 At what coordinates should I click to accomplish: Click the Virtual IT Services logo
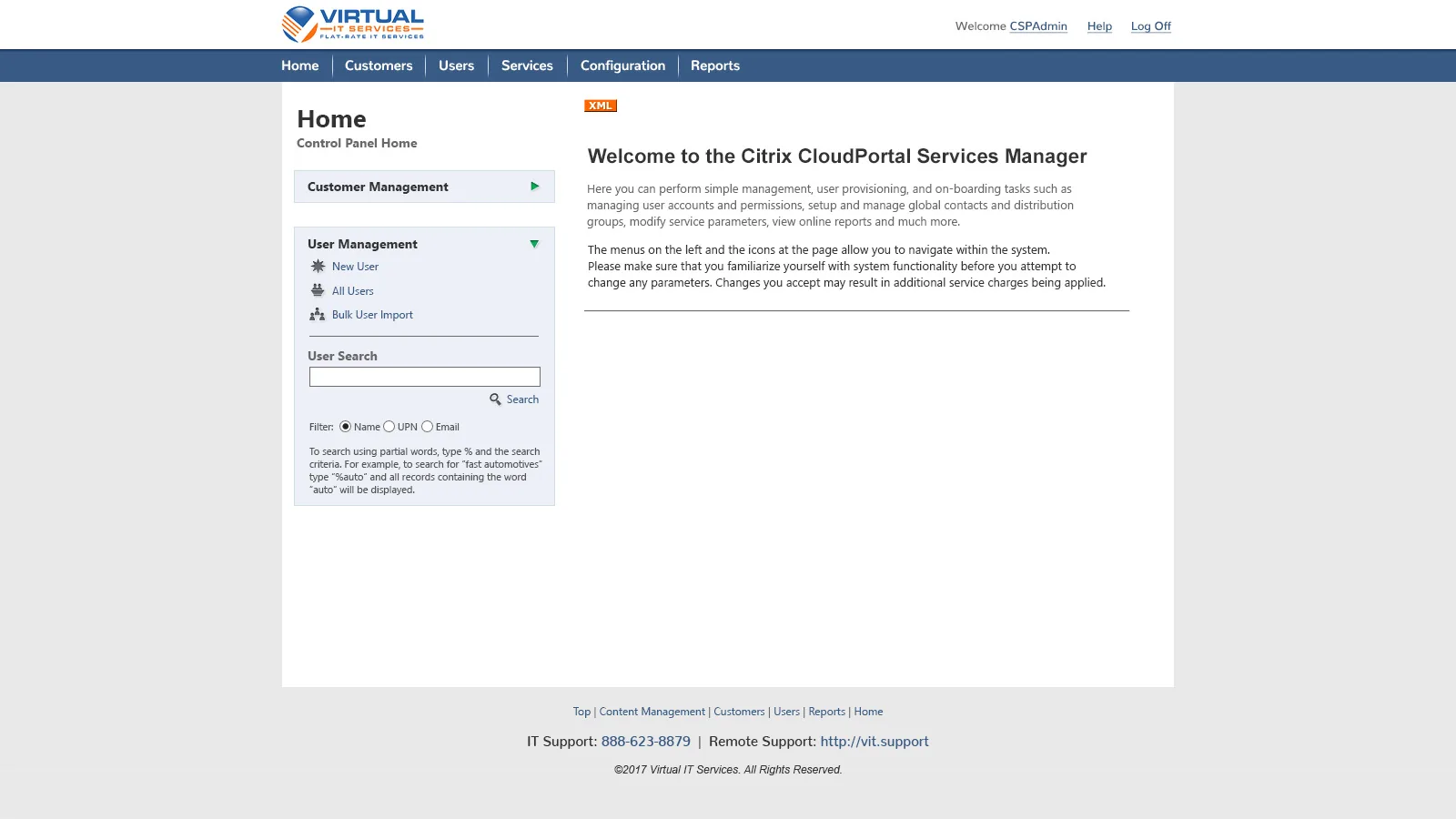coord(353,25)
